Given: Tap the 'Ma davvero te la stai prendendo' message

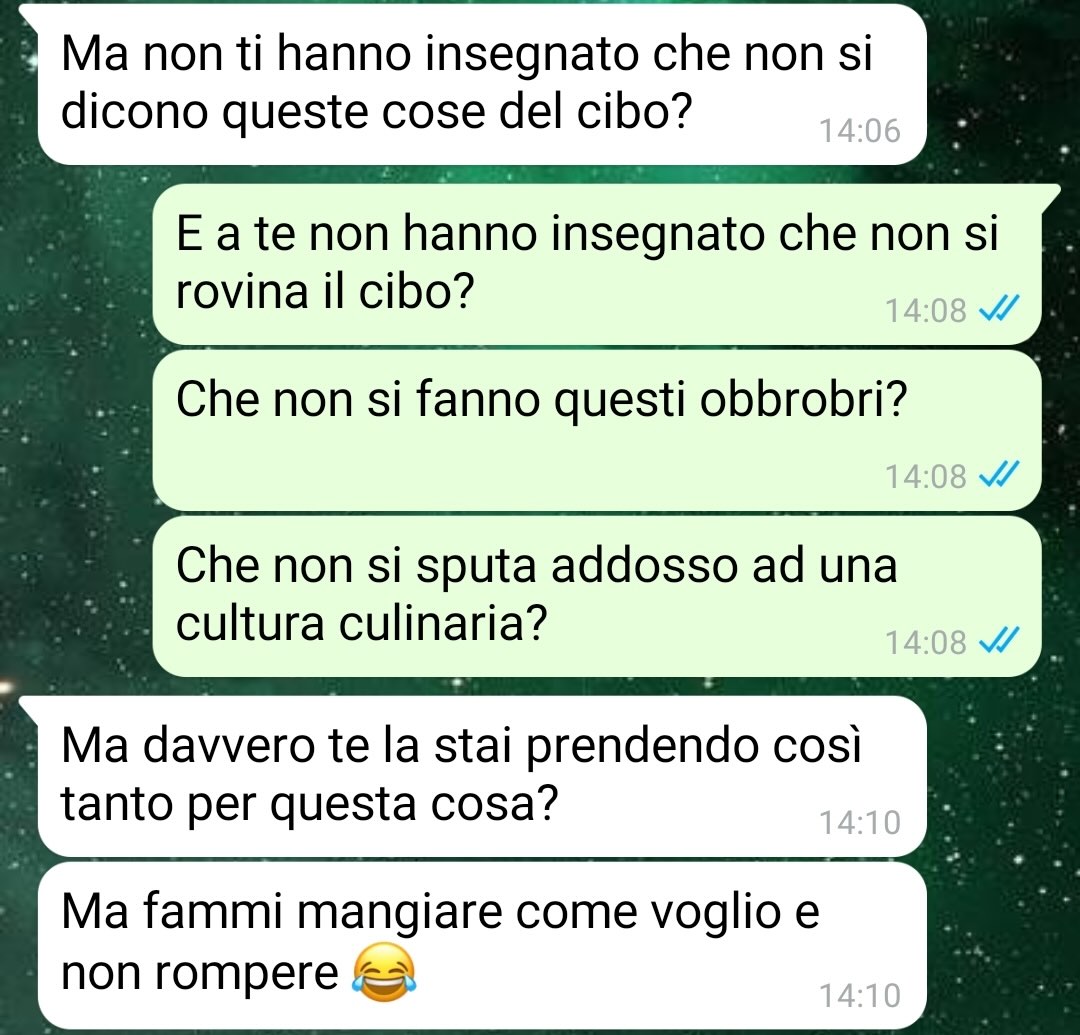Looking at the screenshot, I should (481, 776).
